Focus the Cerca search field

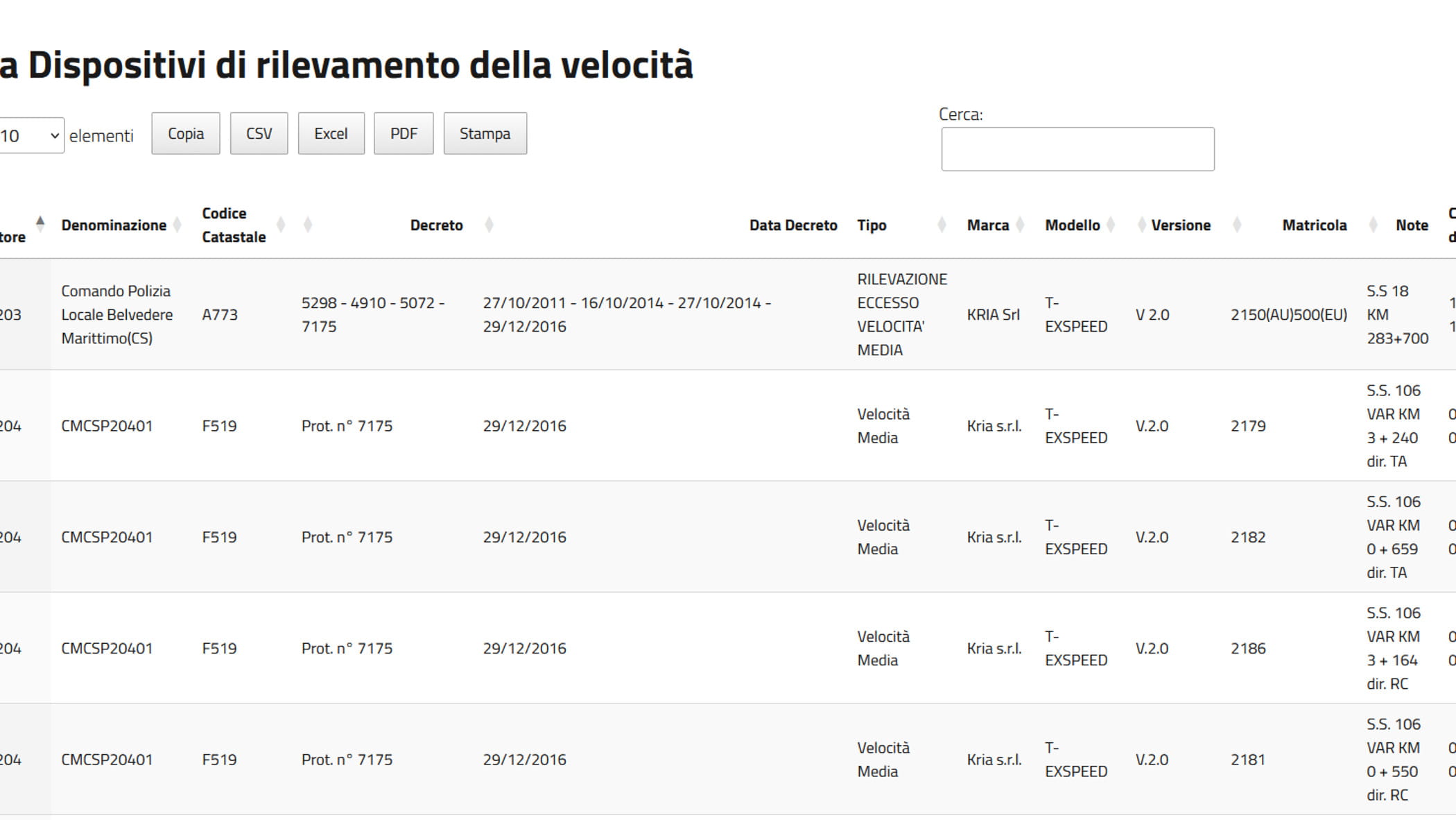pos(1077,148)
